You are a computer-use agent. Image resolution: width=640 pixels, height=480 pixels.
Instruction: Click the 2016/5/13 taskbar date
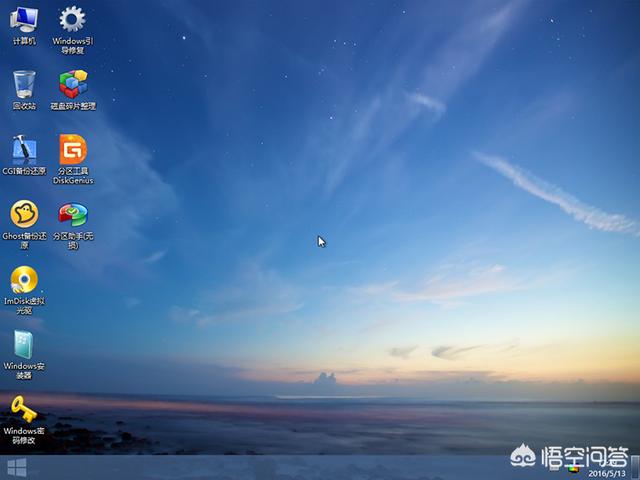(x=607, y=473)
